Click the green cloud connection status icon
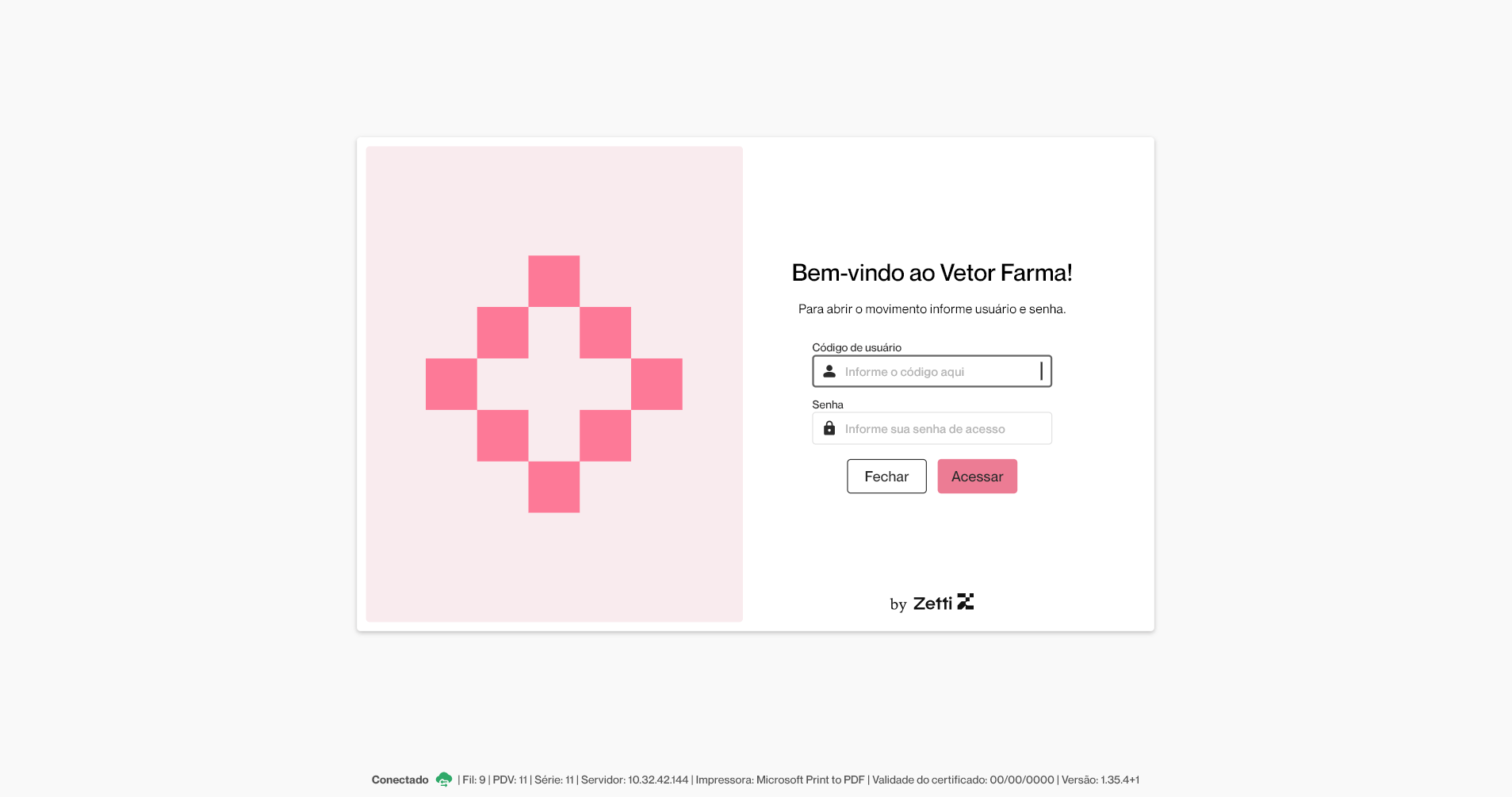The width and height of the screenshot is (1512, 797). [x=444, y=780]
